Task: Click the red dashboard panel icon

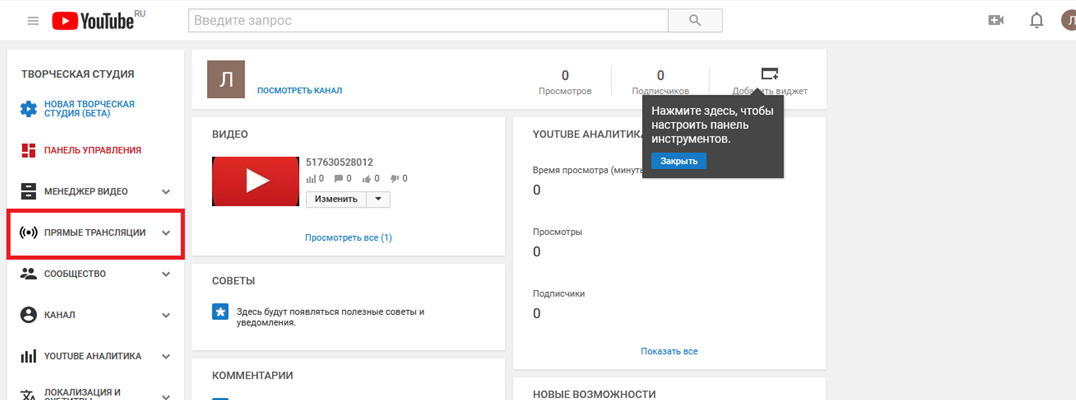Action: tap(28, 150)
